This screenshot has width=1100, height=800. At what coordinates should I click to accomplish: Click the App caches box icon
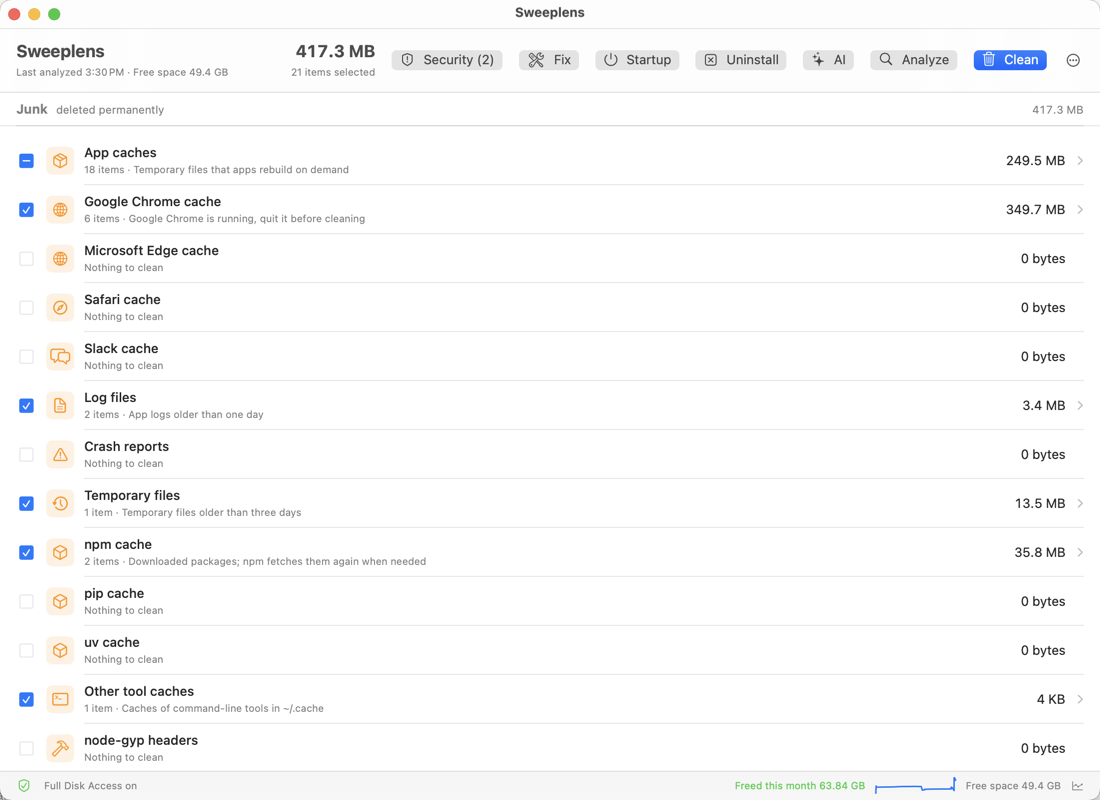point(60,161)
